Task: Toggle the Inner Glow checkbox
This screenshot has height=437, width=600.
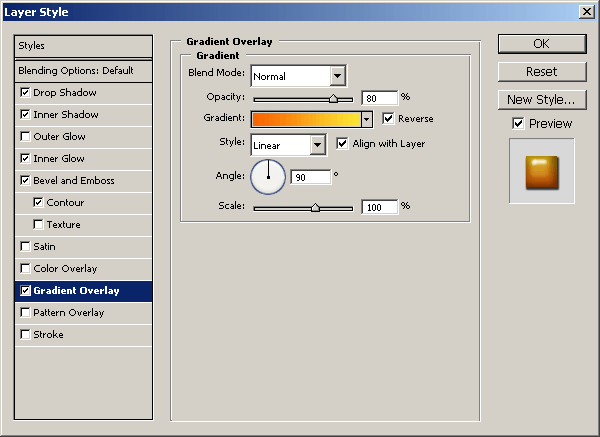Action: [x=25, y=158]
